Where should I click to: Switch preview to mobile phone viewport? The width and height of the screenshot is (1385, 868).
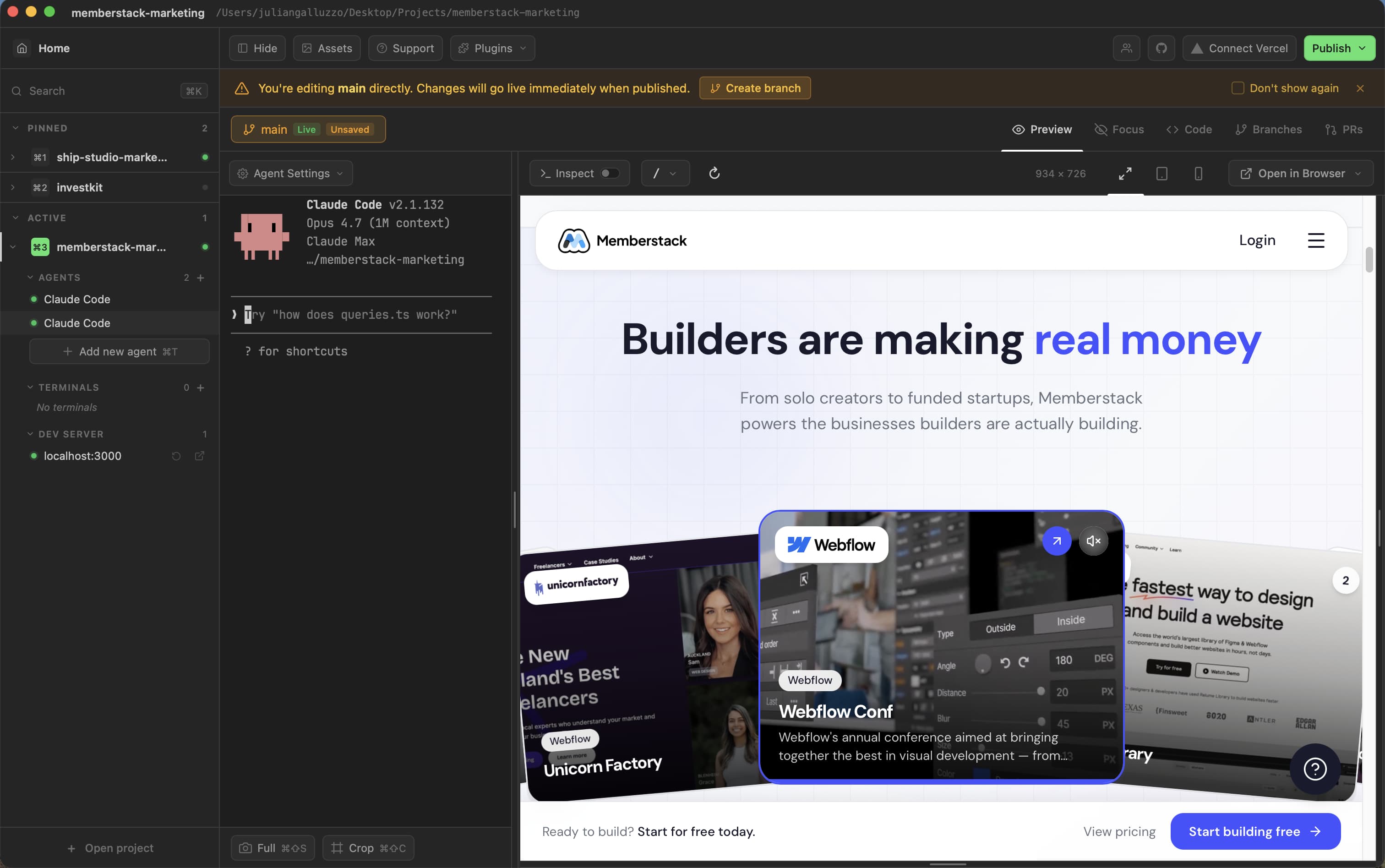pos(1199,173)
